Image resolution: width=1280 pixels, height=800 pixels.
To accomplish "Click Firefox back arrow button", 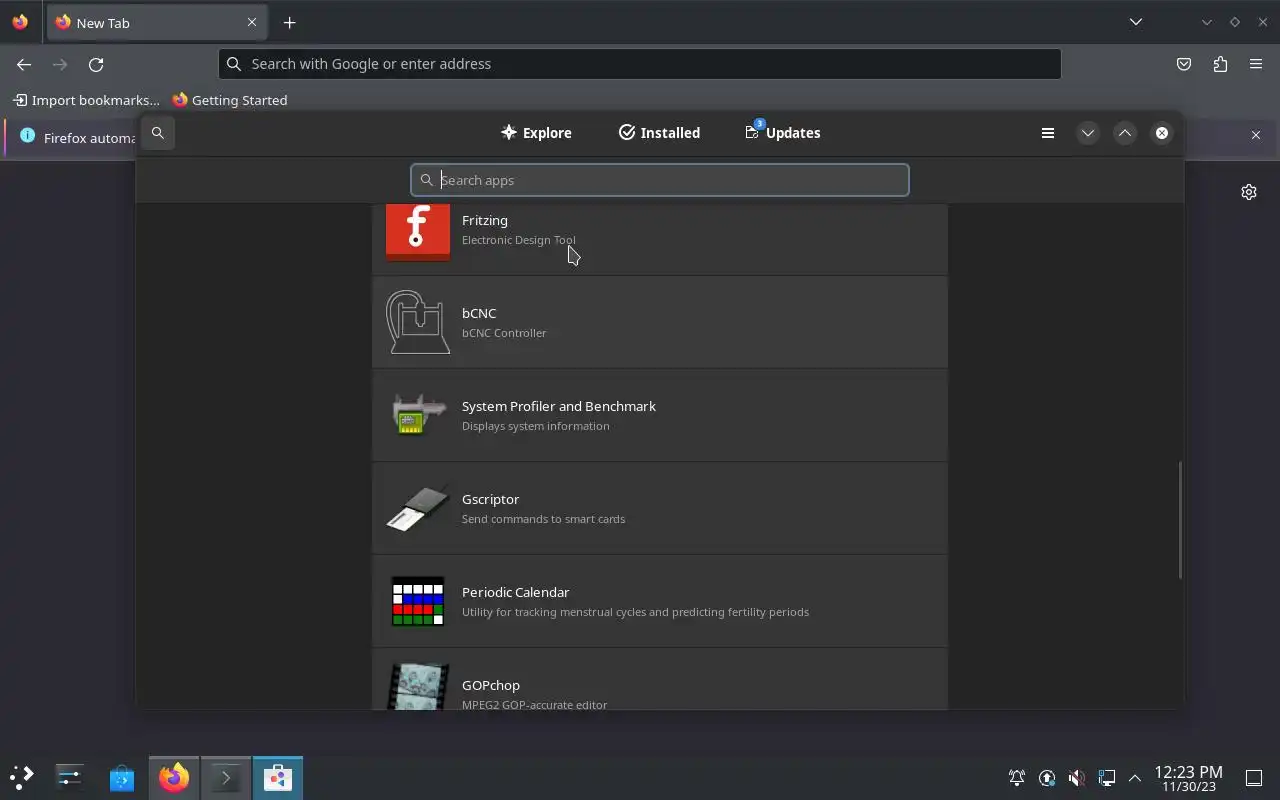I will 24,64.
